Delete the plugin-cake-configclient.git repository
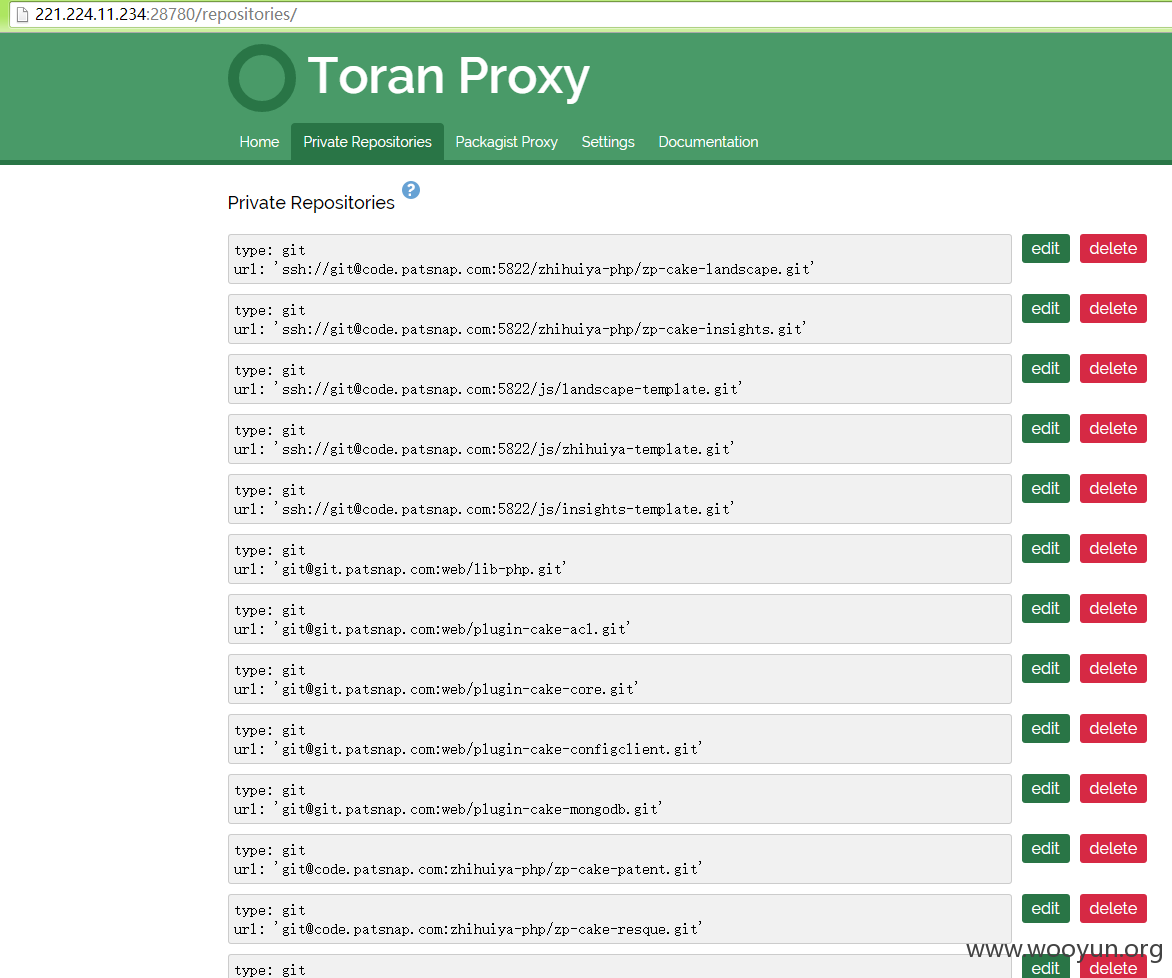This screenshot has height=978, width=1172. coord(1113,728)
